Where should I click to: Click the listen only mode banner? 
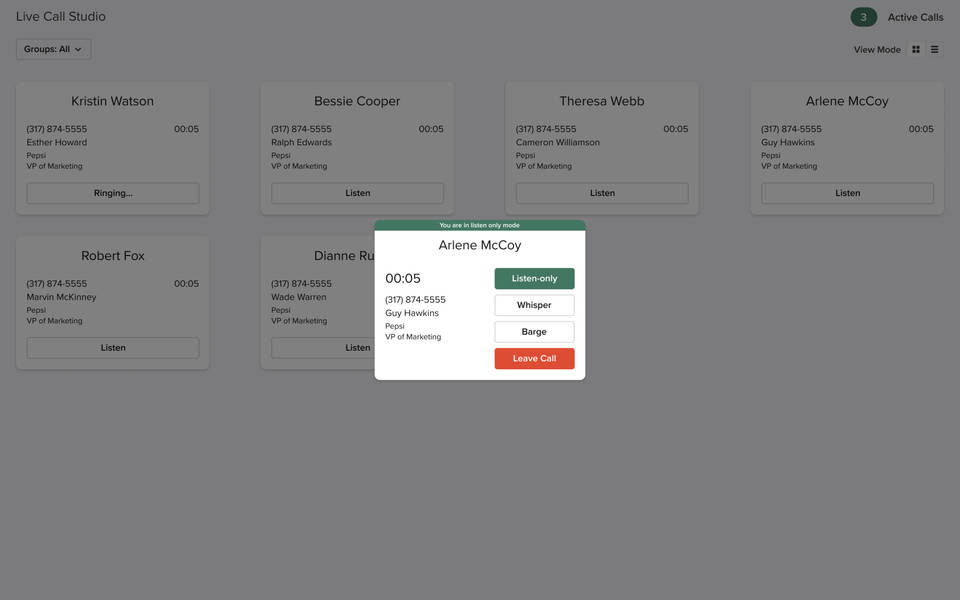480,225
